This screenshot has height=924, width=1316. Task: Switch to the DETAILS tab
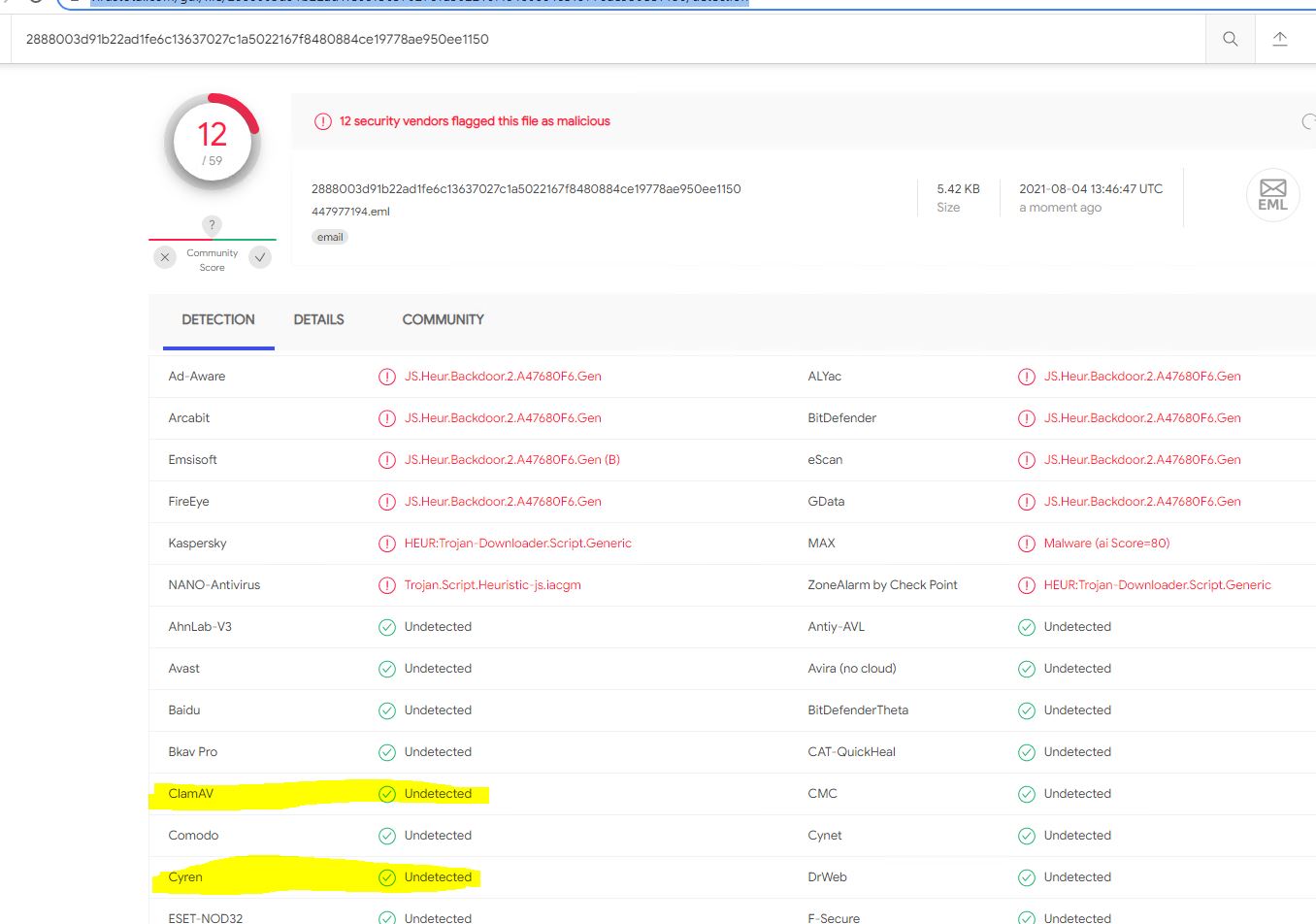pyautogui.click(x=318, y=319)
